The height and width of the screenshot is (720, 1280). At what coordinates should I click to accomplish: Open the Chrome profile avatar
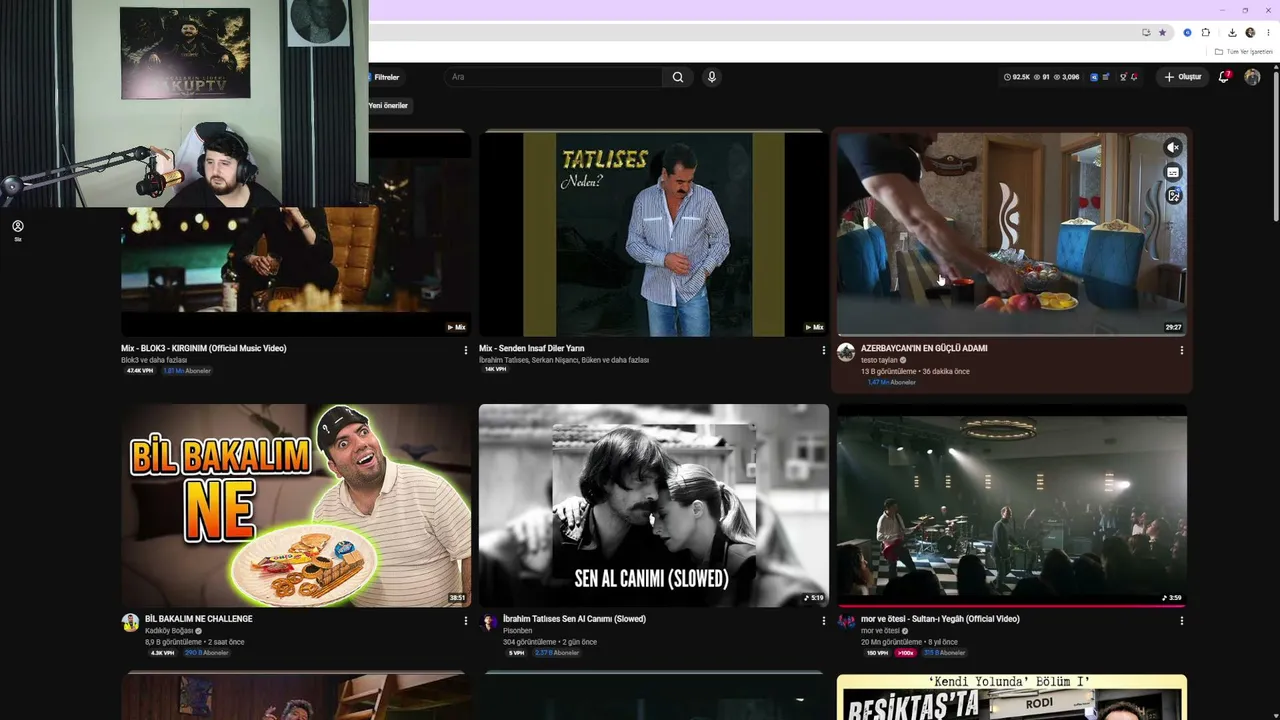(1250, 33)
